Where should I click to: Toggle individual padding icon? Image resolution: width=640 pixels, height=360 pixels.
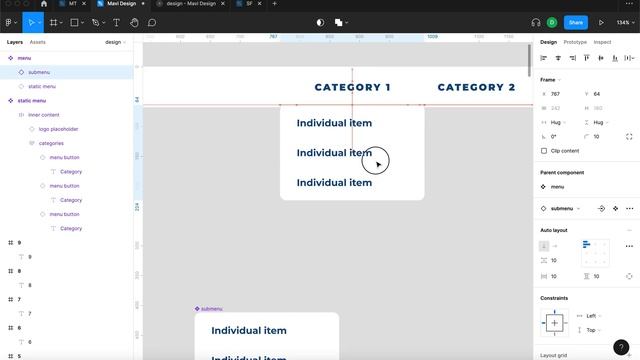tap(629, 276)
